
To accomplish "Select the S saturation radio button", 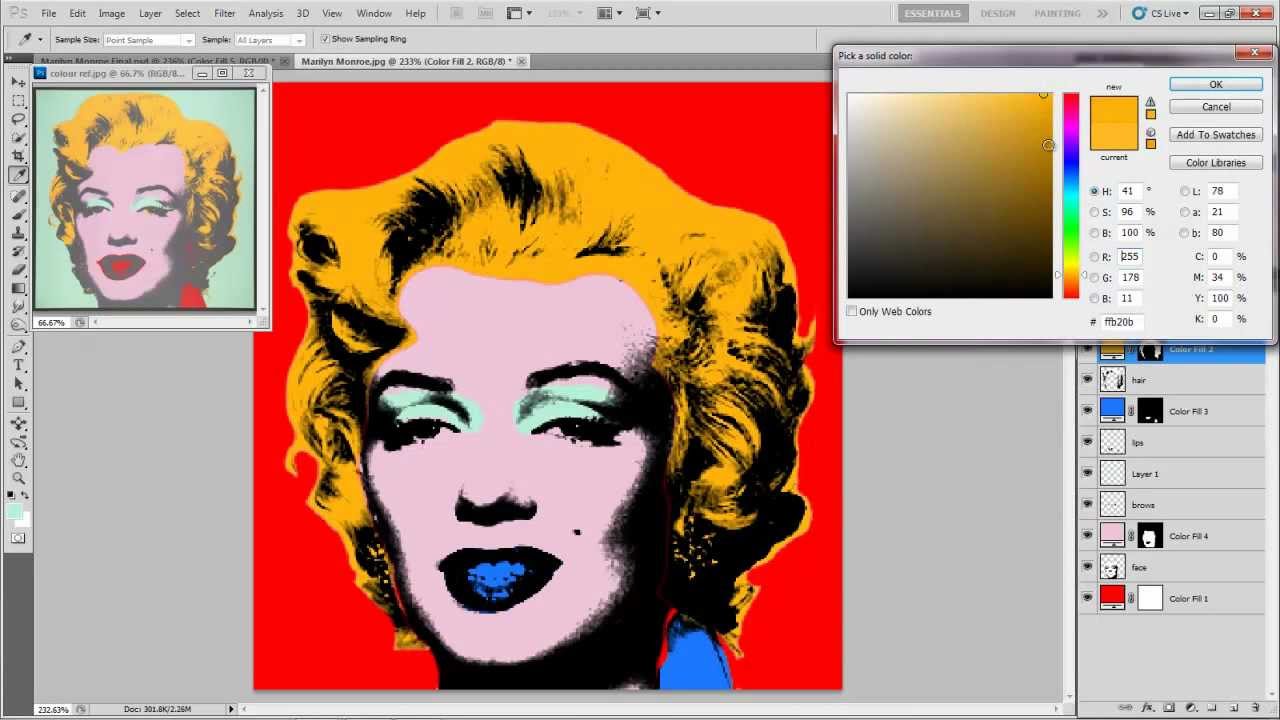I will pos(1094,212).
